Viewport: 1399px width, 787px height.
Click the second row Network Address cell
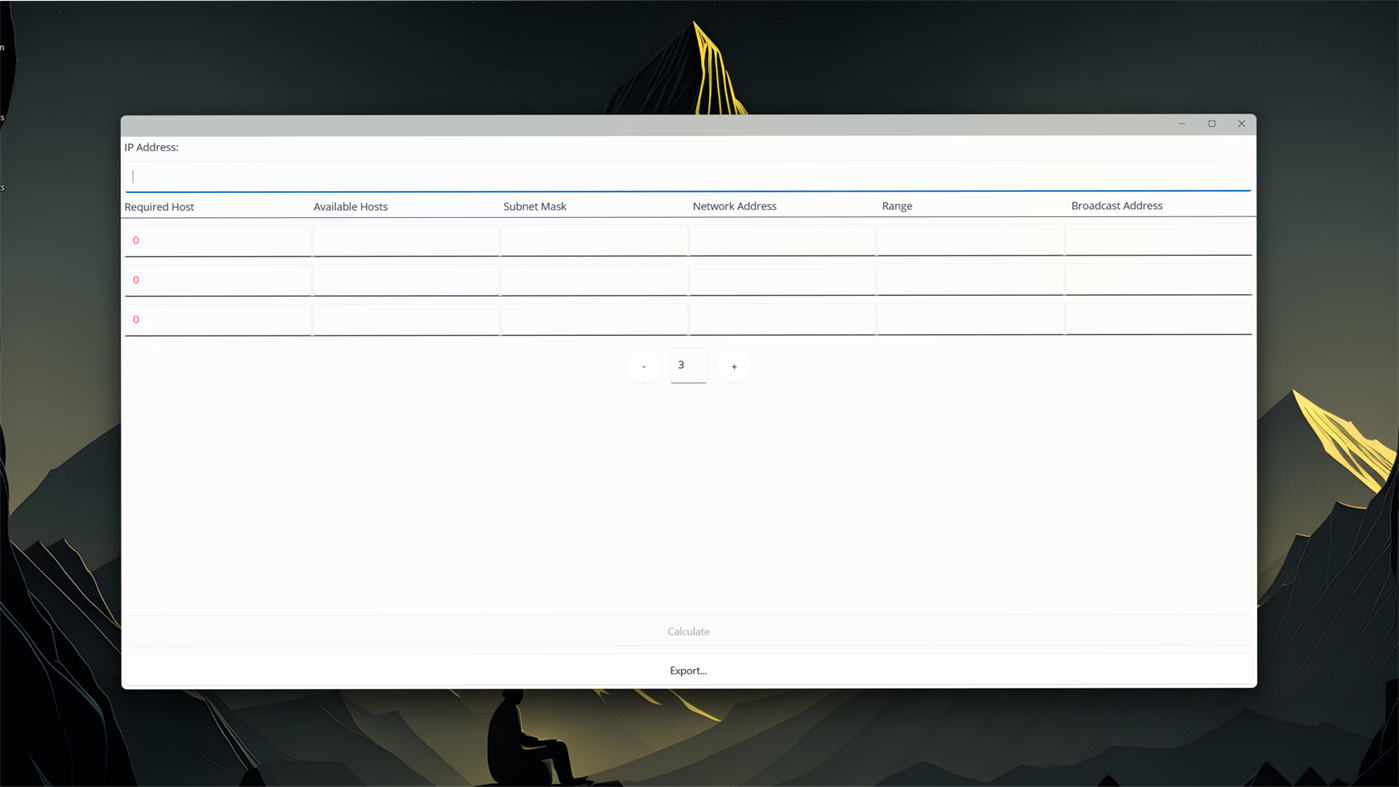(x=781, y=279)
